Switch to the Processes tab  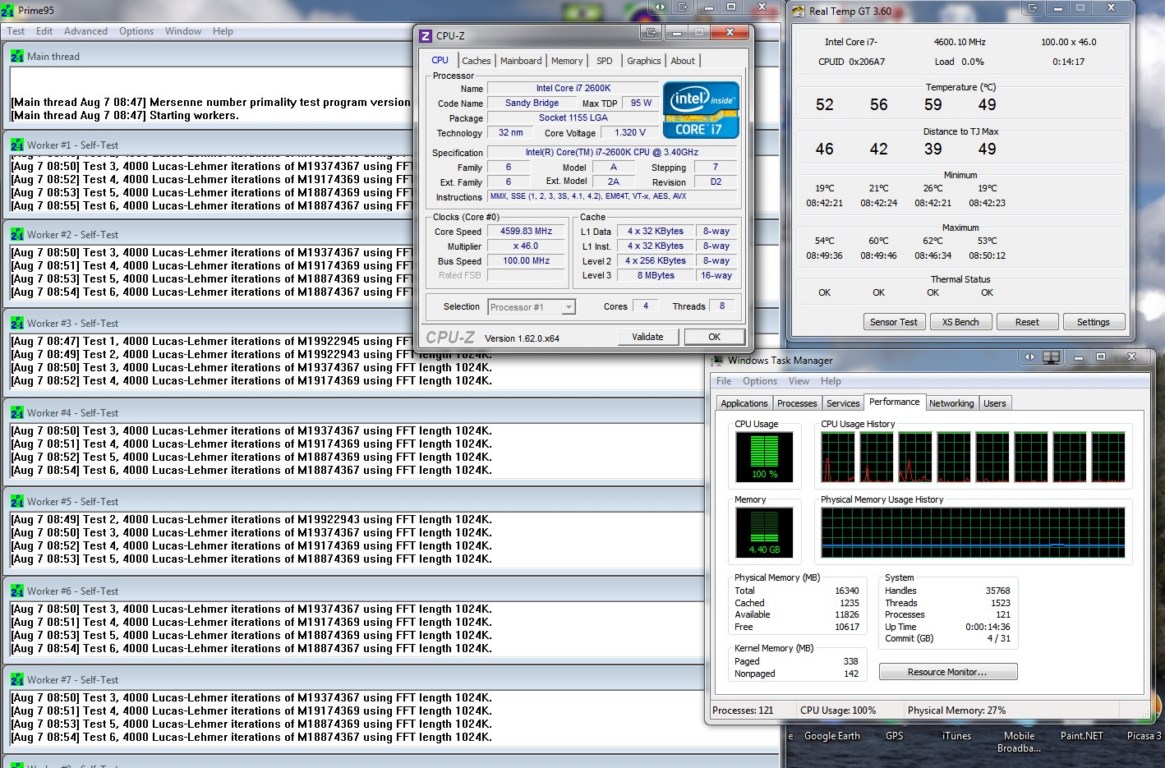pos(796,403)
